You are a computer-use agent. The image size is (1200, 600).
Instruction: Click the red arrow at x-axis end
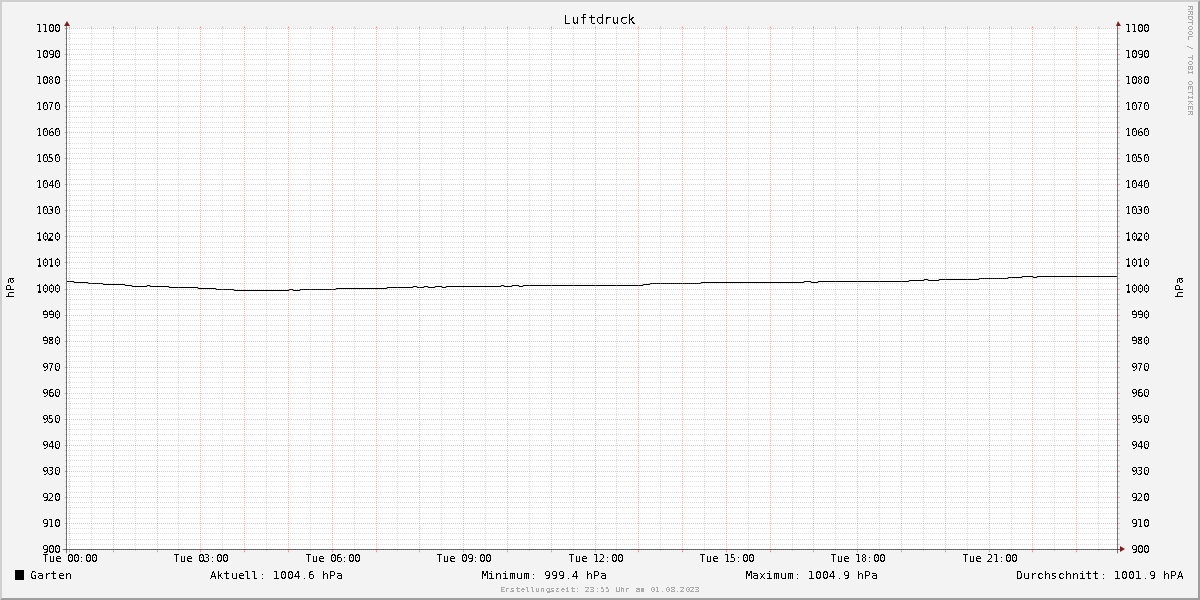(1122, 548)
